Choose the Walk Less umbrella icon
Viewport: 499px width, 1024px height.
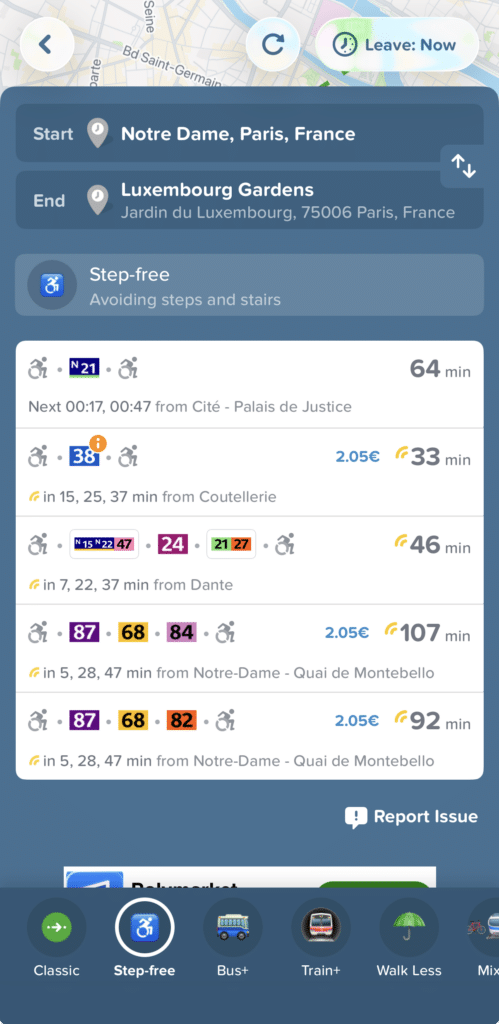click(409, 927)
